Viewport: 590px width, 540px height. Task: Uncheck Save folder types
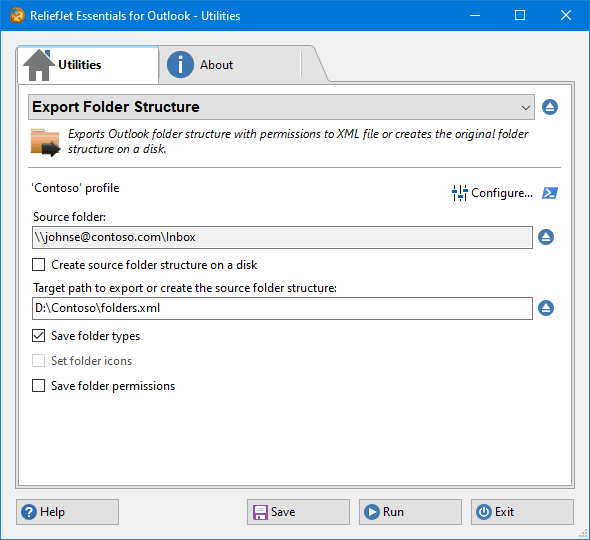(38, 336)
